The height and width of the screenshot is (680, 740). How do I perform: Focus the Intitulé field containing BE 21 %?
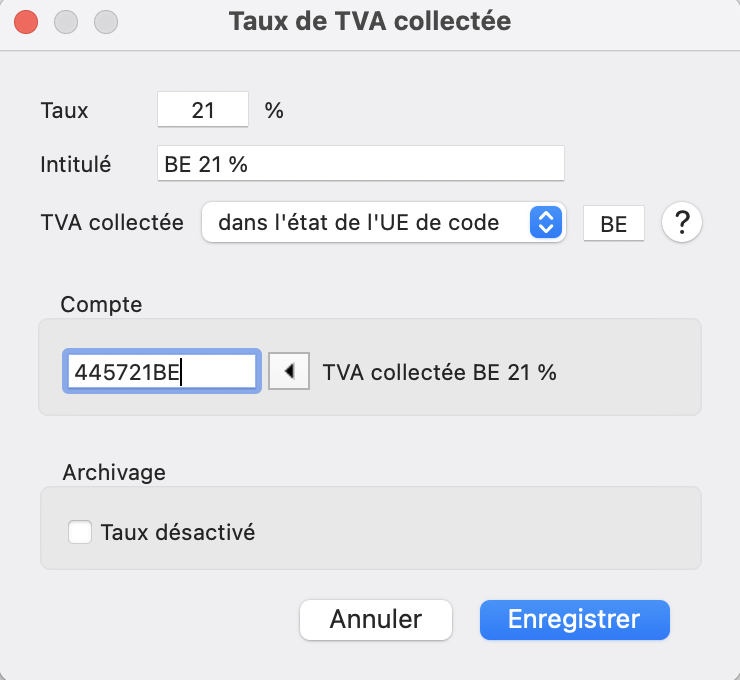[361, 163]
